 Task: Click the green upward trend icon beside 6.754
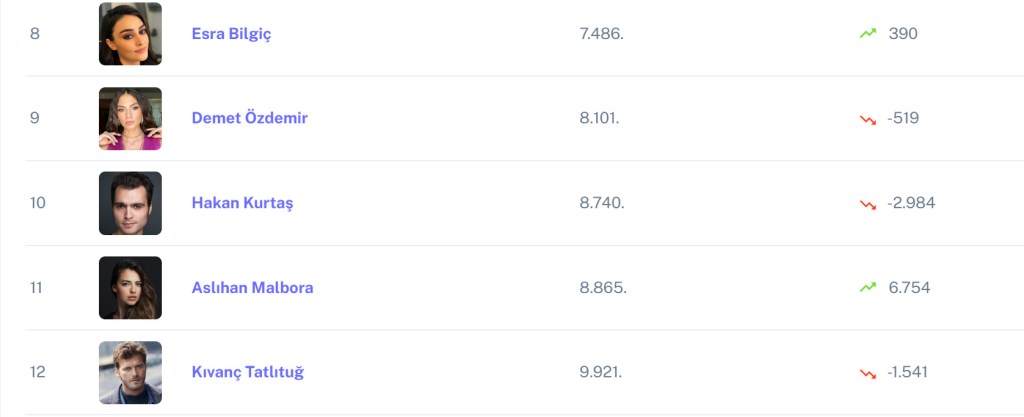pyautogui.click(x=867, y=288)
